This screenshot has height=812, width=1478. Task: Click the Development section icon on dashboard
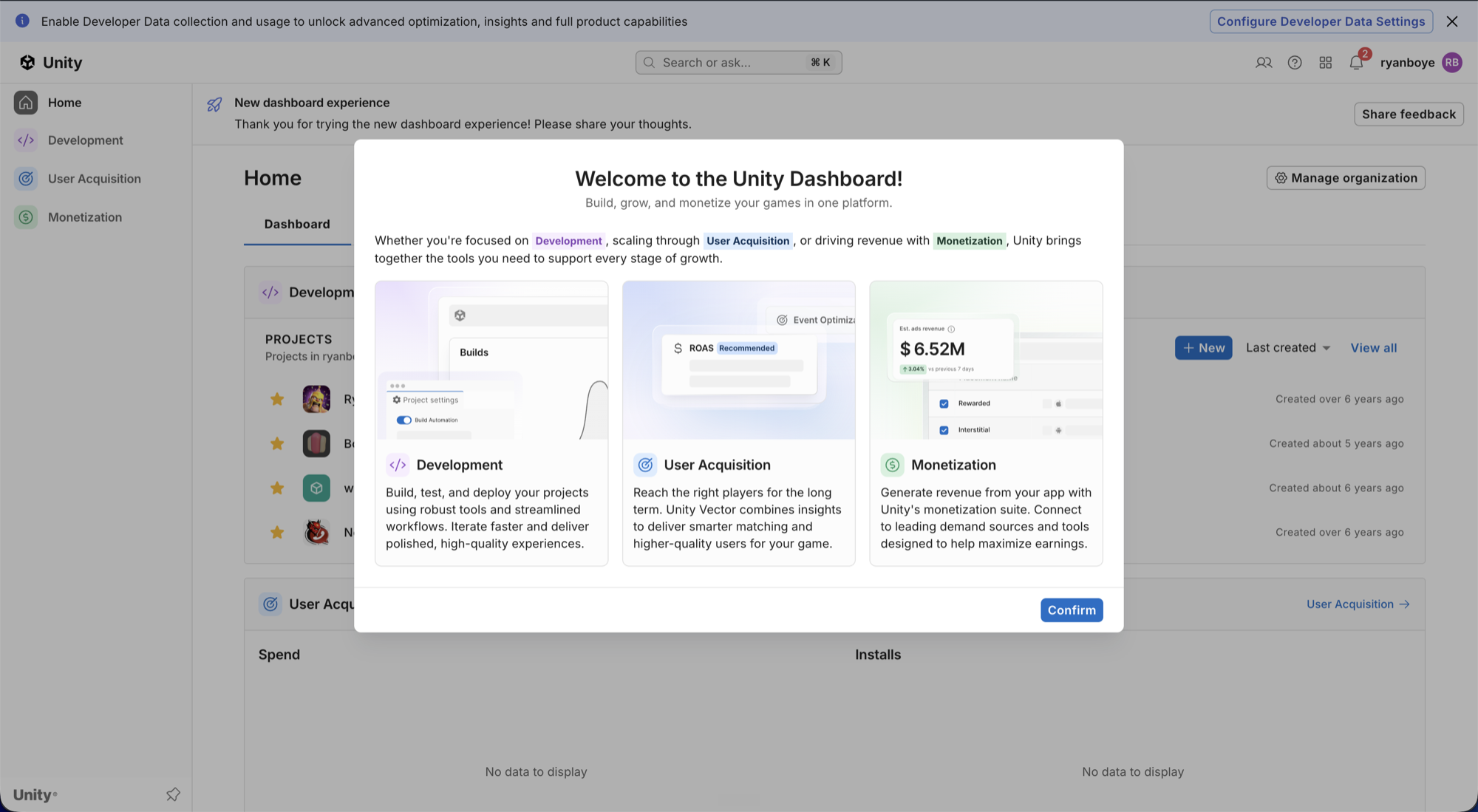pyautogui.click(x=270, y=293)
